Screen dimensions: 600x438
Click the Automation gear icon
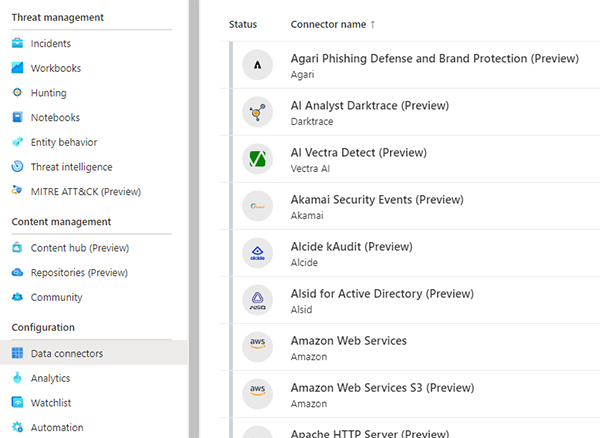coord(17,427)
